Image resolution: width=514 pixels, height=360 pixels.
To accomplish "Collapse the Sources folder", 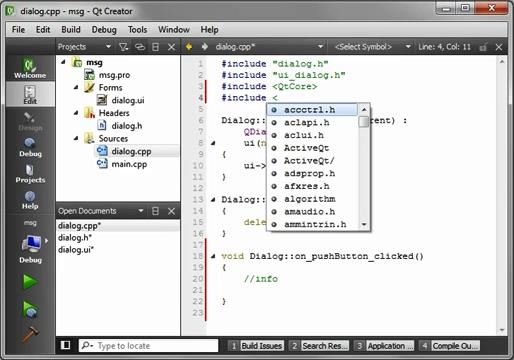I will tap(76, 138).
